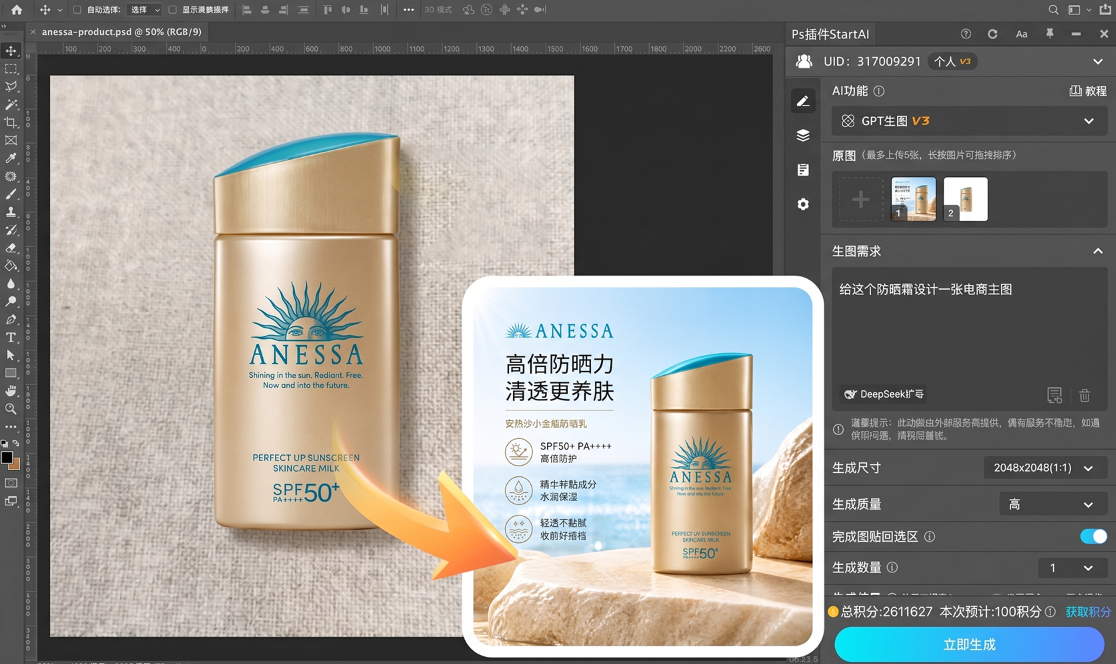Toggle Quick Mask mode icon
Viewport: 1116px width, 664px height.
(x=11, y=483)
